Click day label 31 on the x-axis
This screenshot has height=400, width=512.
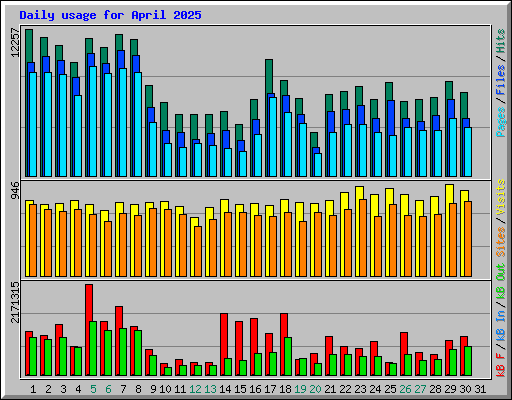(480, 389)
